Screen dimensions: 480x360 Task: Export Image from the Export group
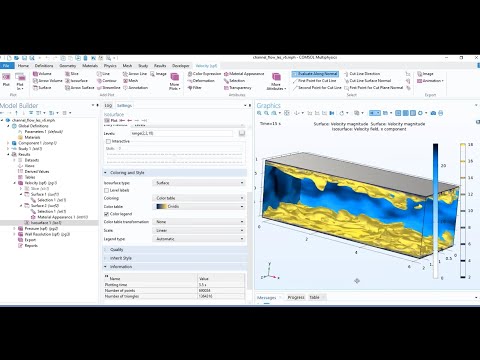click(425, 74)
